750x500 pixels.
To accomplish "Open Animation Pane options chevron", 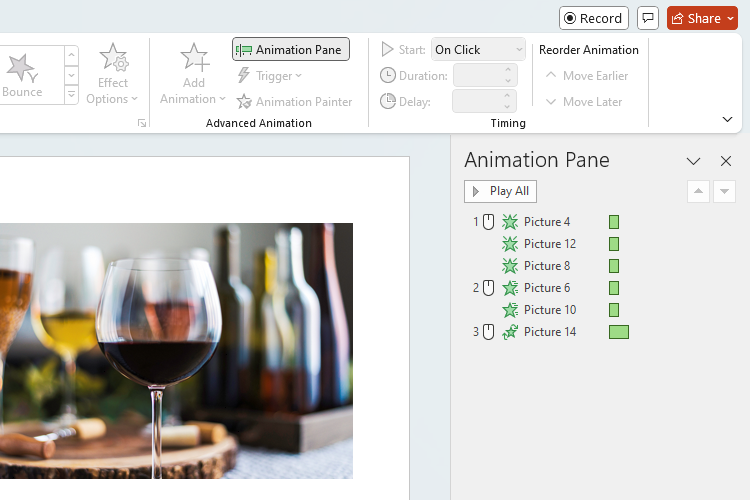I will (694, 161).
